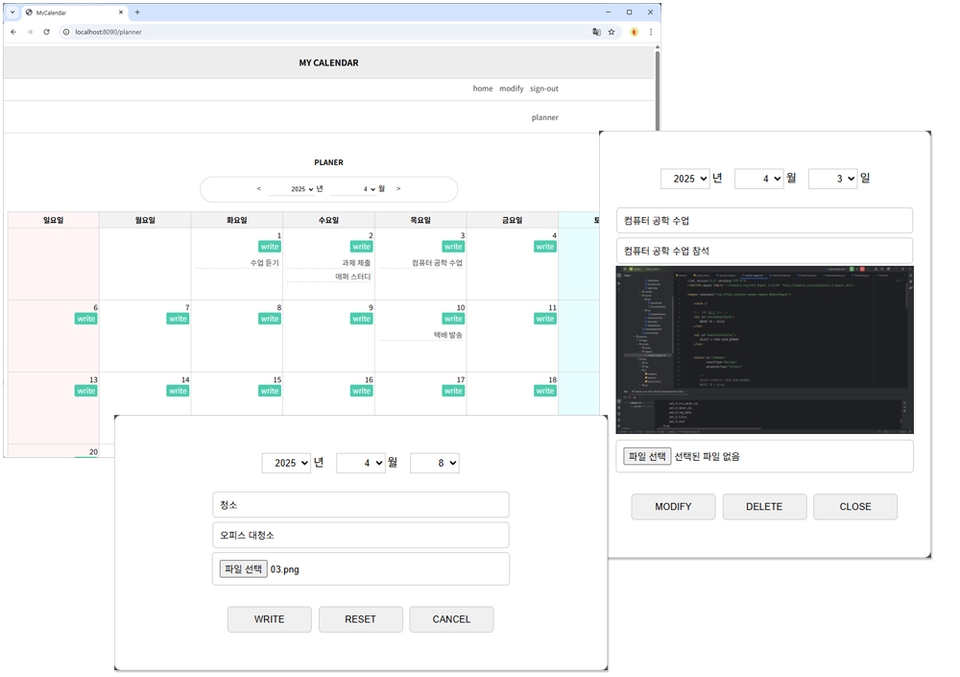960x677 pixels.
Task: Go to the home link
Action: (x=482, y=89)
